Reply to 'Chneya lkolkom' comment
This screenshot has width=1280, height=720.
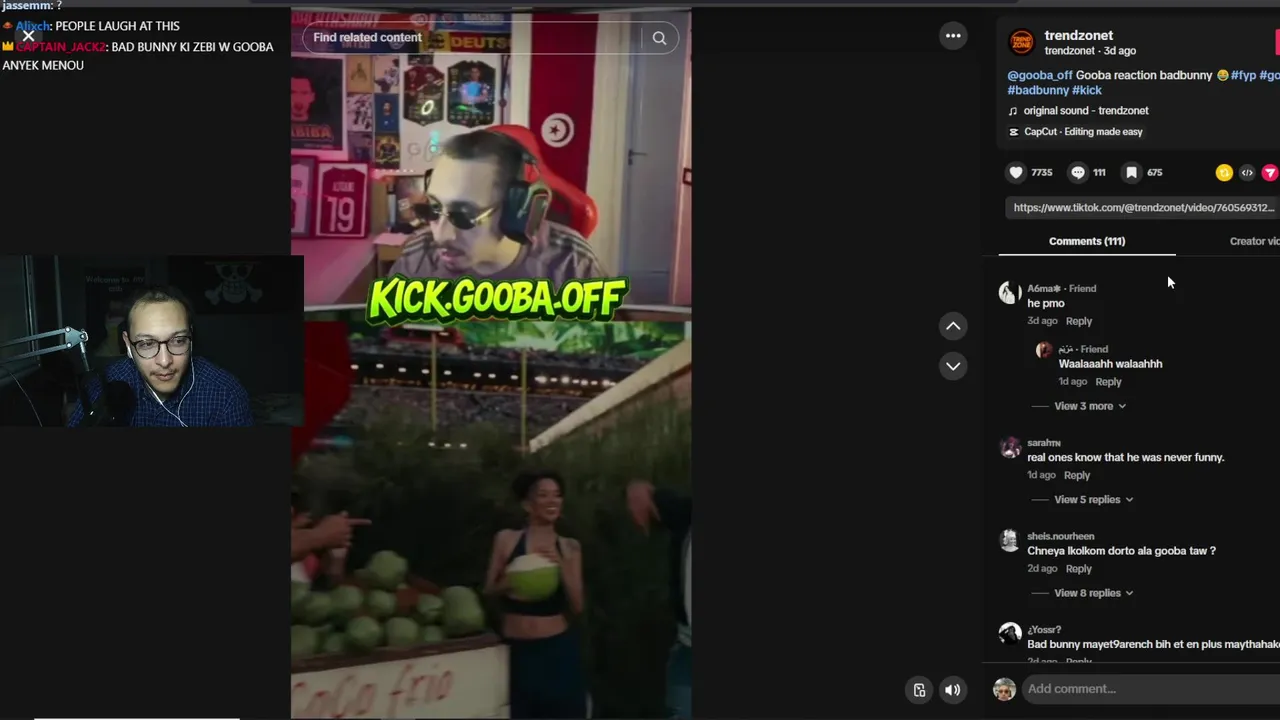point(1079,569)
